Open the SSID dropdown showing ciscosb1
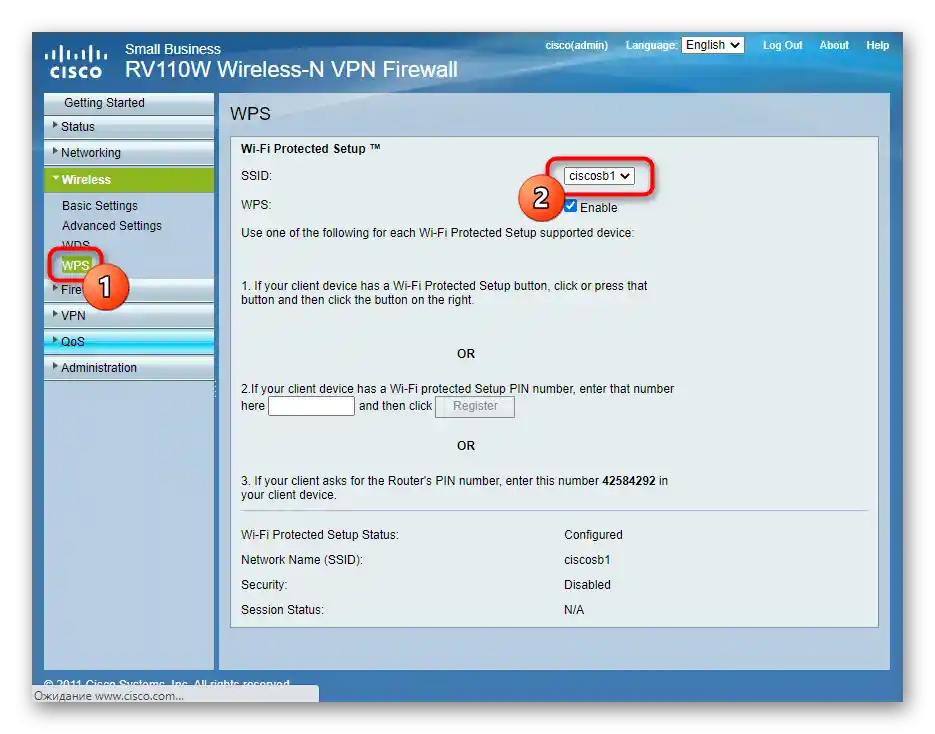The height and width of the screenshot is (734, 935). (x=599, y=176)
